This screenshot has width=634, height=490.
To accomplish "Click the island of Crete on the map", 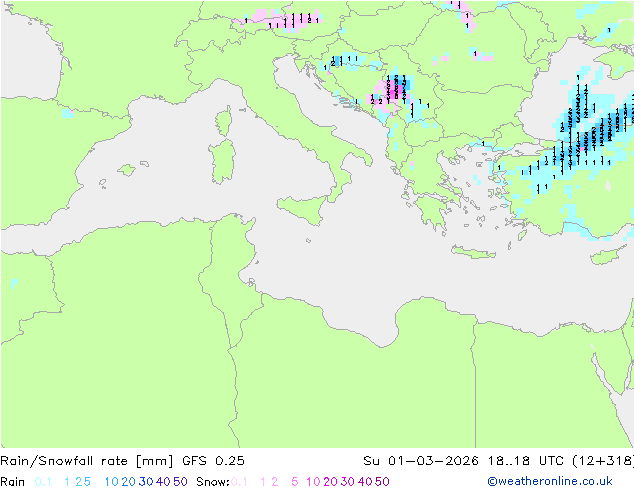I will tap(473, 252).
